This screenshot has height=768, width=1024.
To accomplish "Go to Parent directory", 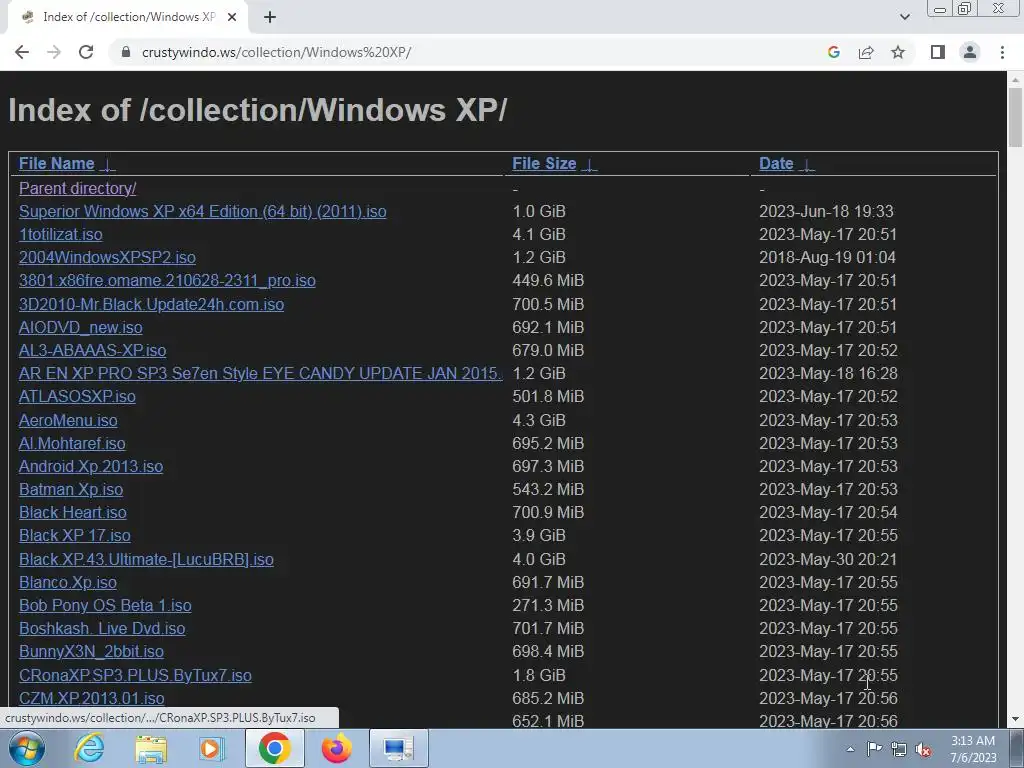I will (78, 188).
